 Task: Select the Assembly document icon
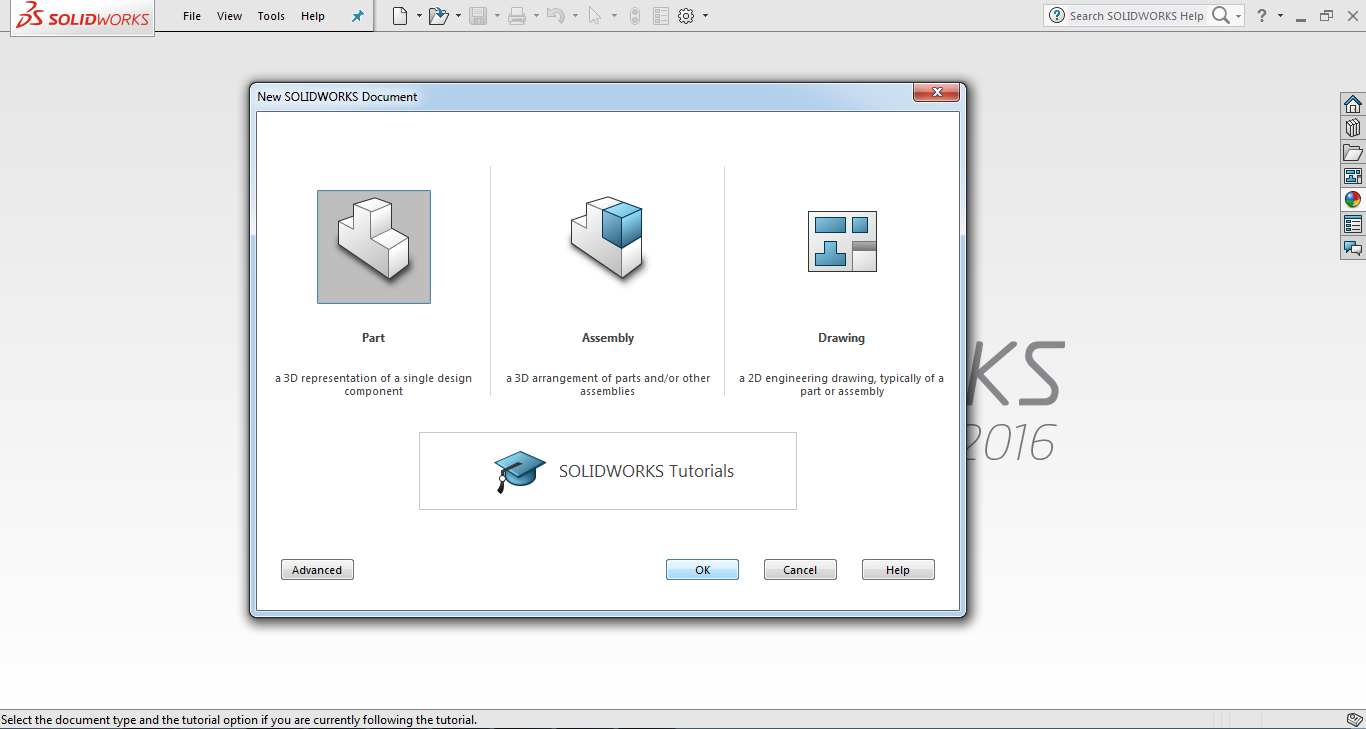pos(607,240)
